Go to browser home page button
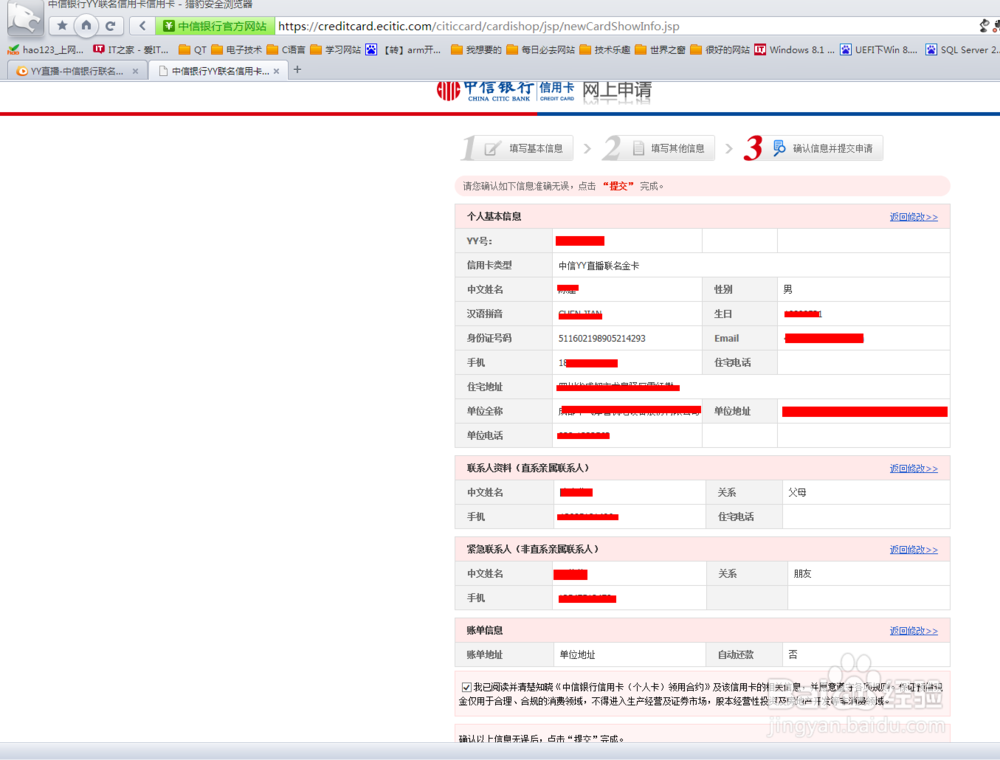 point(86,26)
